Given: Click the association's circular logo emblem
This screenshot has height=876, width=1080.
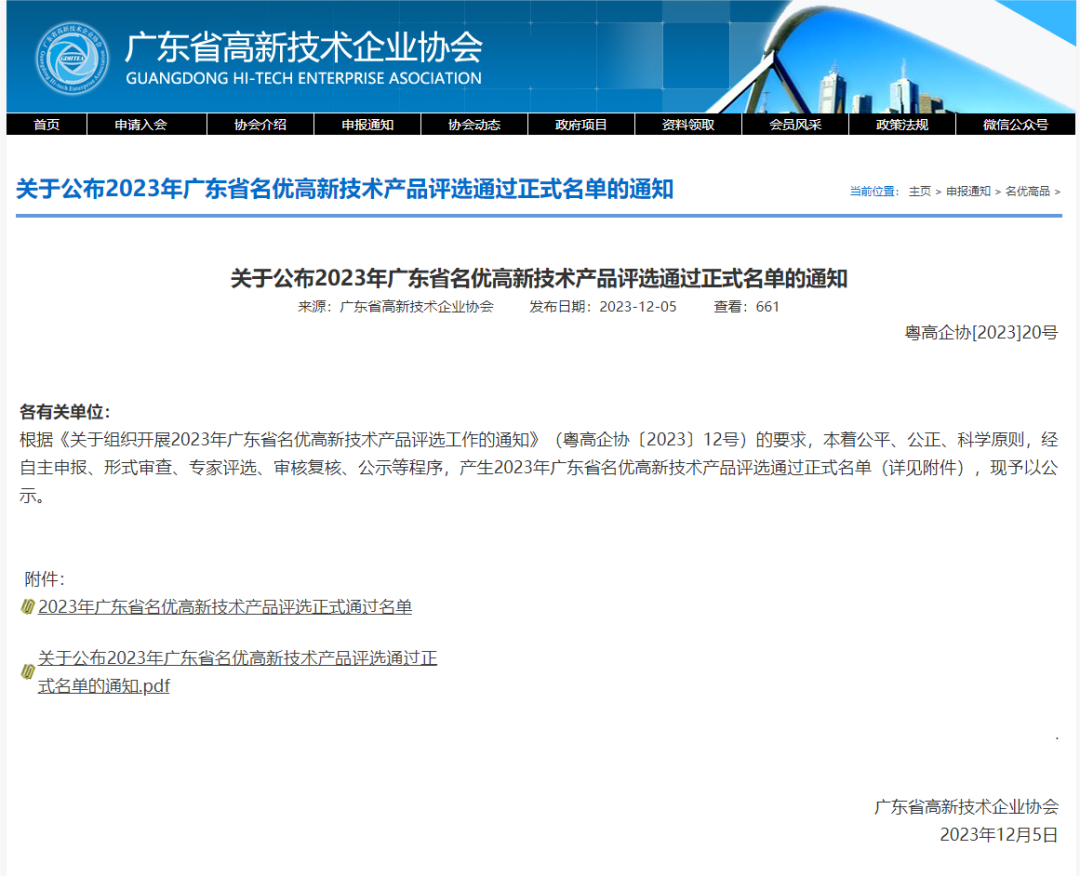Looking at the screenshot, I should (x=73, y=58).
